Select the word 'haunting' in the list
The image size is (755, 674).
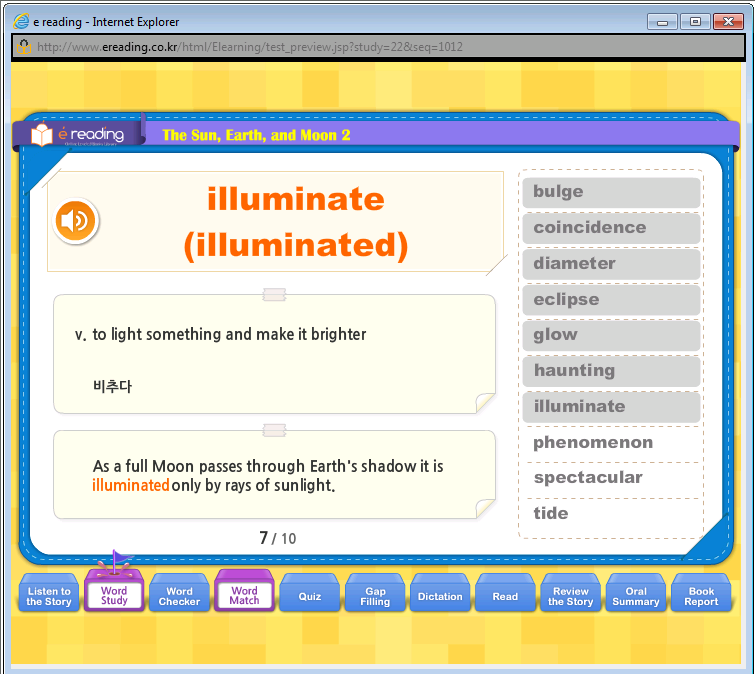[611, 371]
